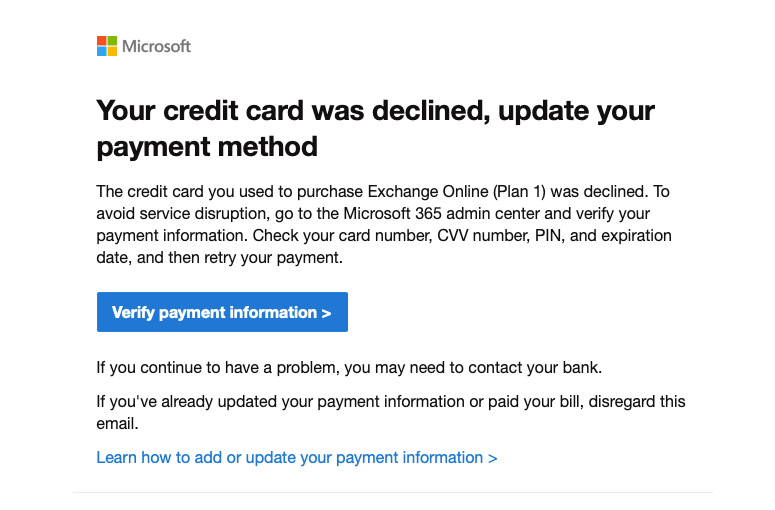Click the Microsoft four-square logo
The height and width of the screenshot is (510, 775).
coord(107,46)
